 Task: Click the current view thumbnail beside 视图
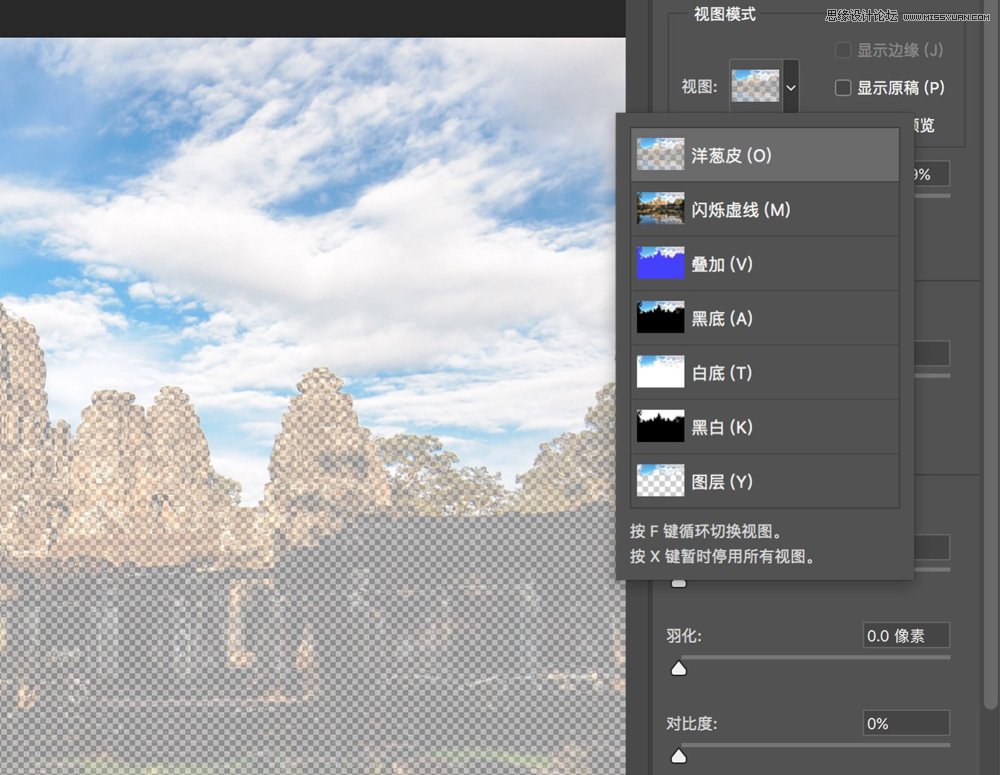pyautogui.click(x=758, y=86)
